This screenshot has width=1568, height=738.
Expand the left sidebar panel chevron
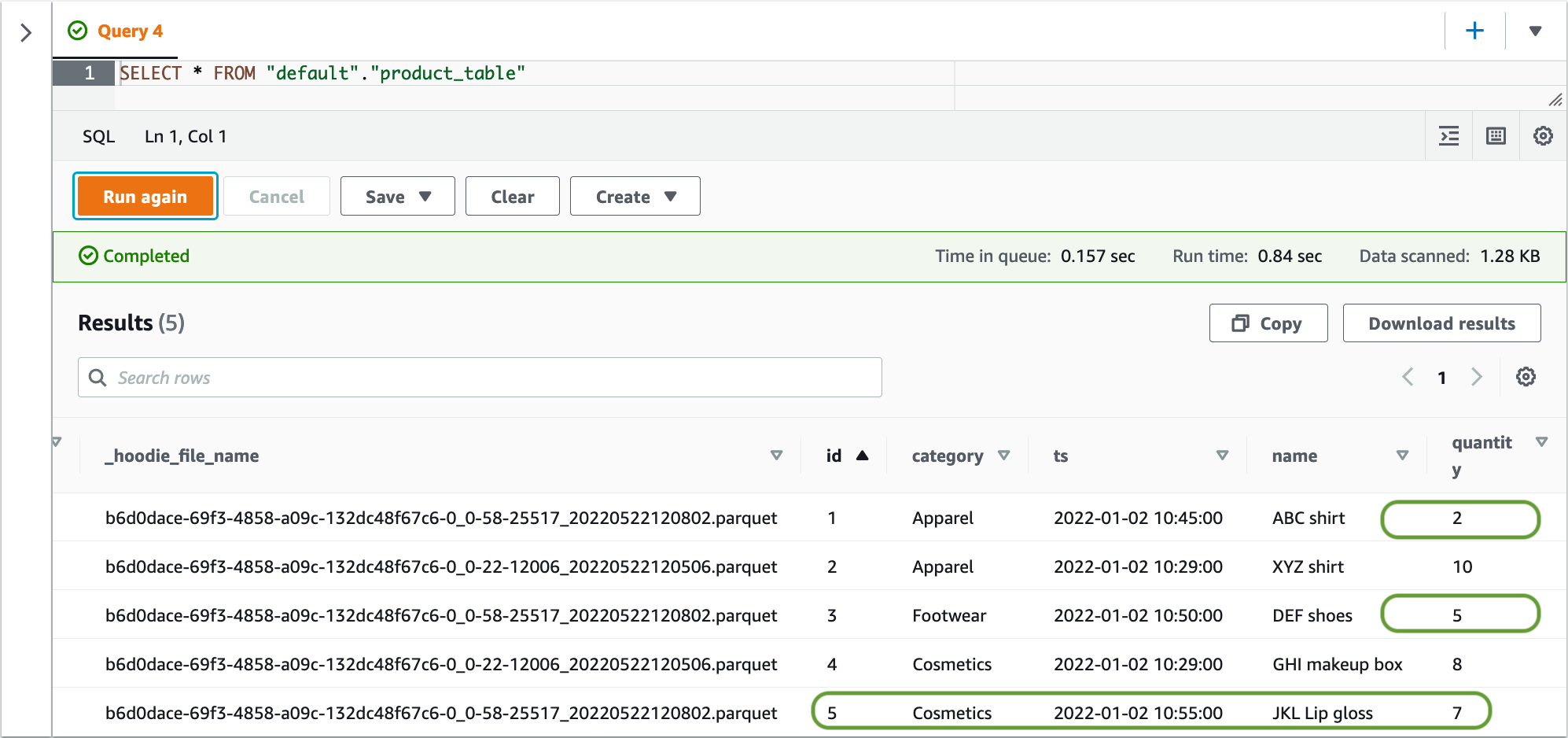(x=26, y=32)
